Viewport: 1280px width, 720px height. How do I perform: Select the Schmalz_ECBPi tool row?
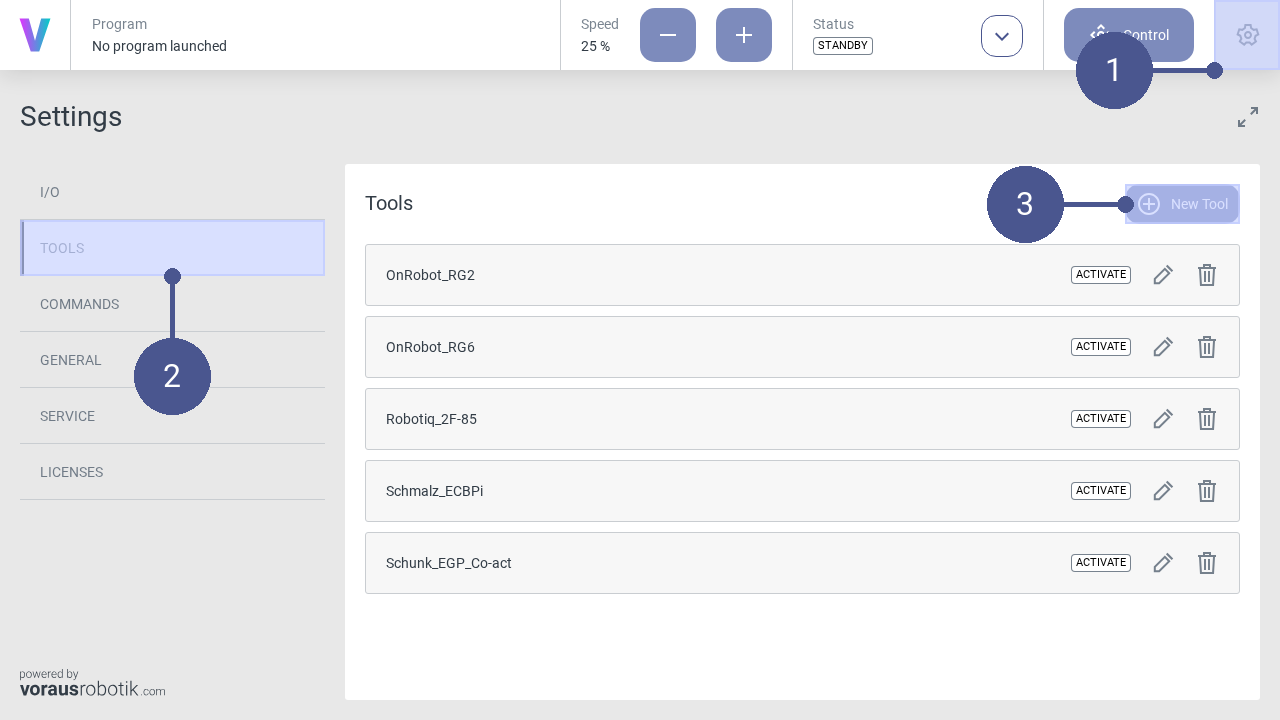pos(700,491)
